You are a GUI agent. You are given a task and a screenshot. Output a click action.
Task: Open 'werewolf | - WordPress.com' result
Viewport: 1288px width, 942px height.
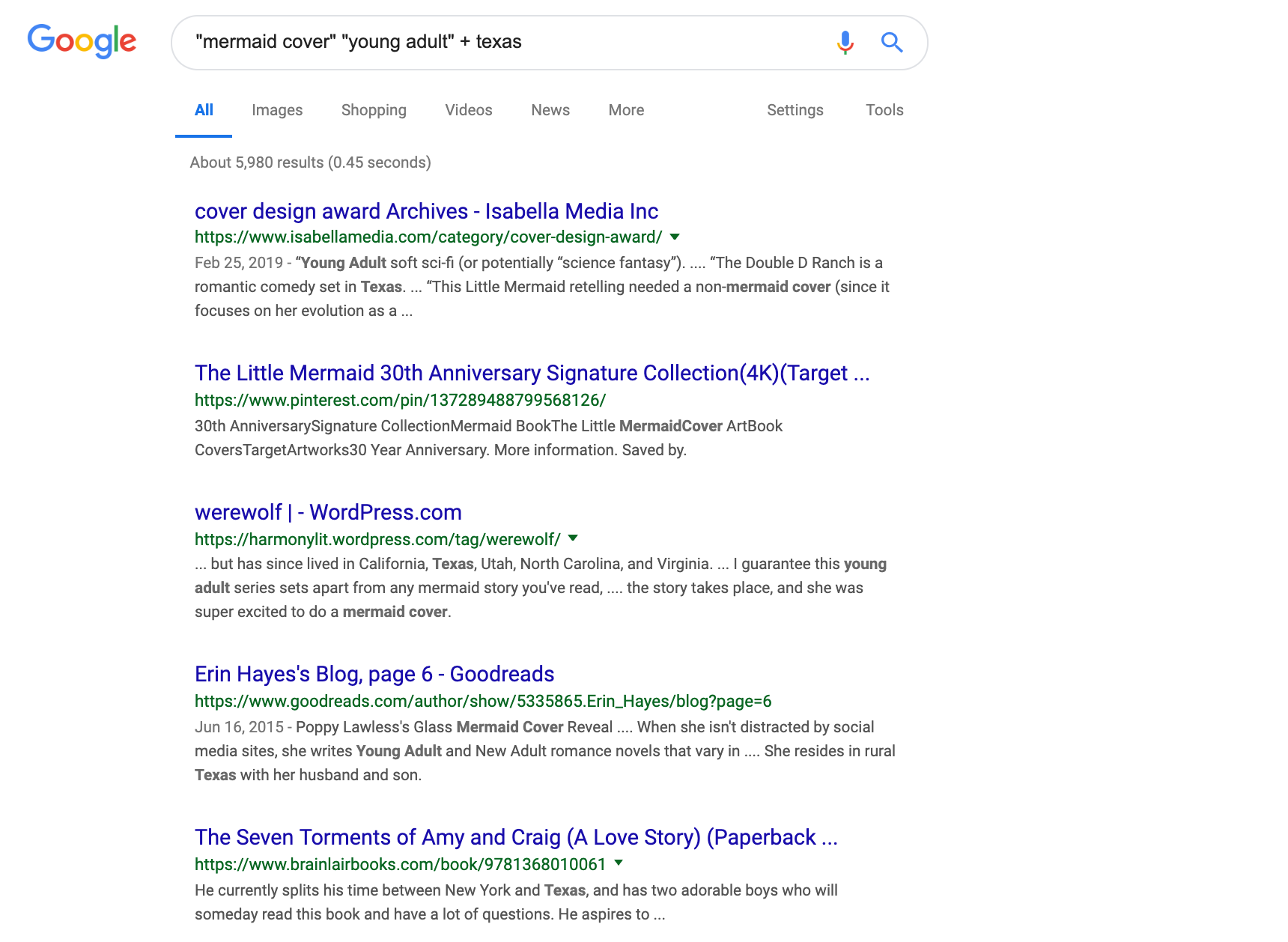(328, 512)
